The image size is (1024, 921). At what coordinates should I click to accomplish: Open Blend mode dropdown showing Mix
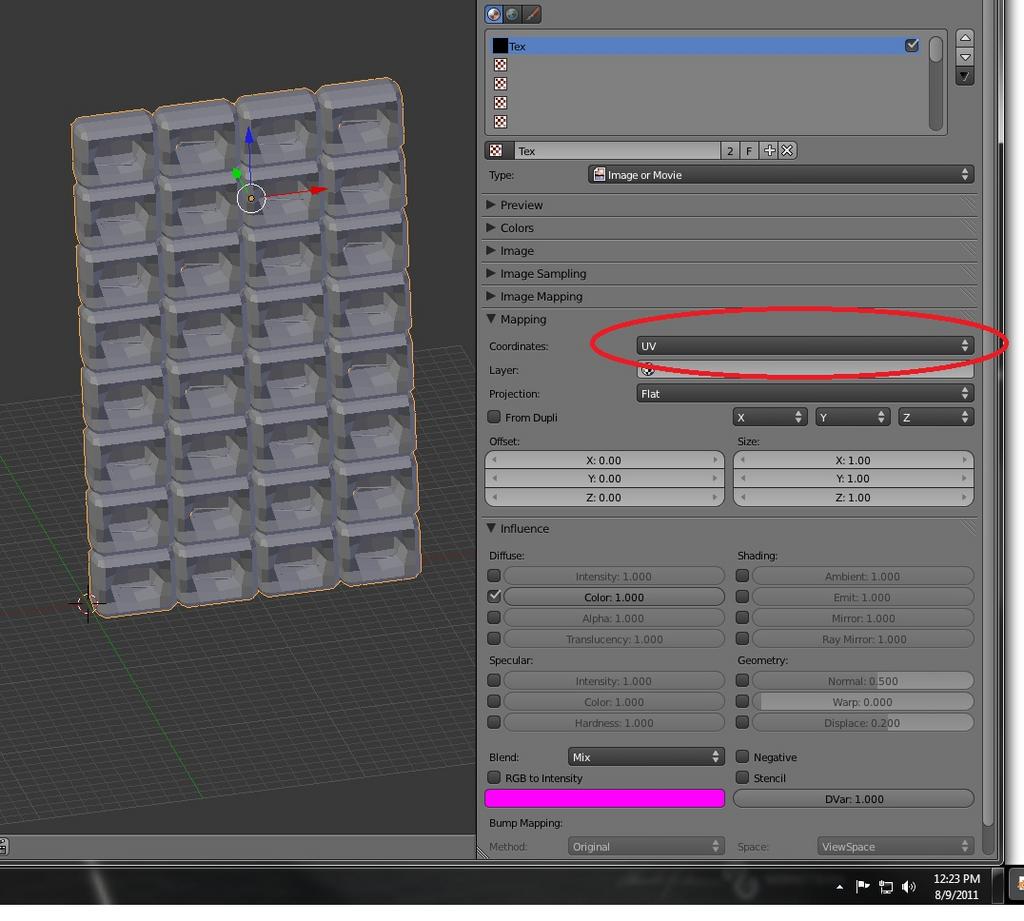click(646, 756)
